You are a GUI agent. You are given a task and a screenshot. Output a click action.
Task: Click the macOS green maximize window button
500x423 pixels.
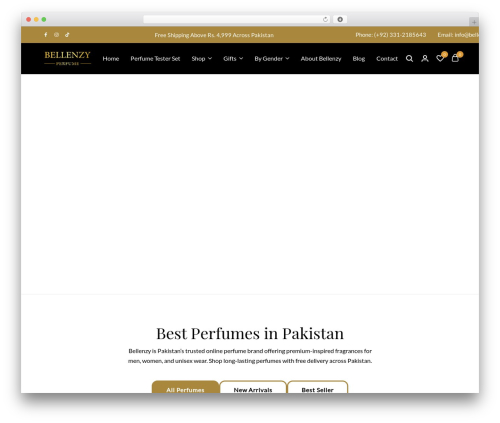point(44,19)
